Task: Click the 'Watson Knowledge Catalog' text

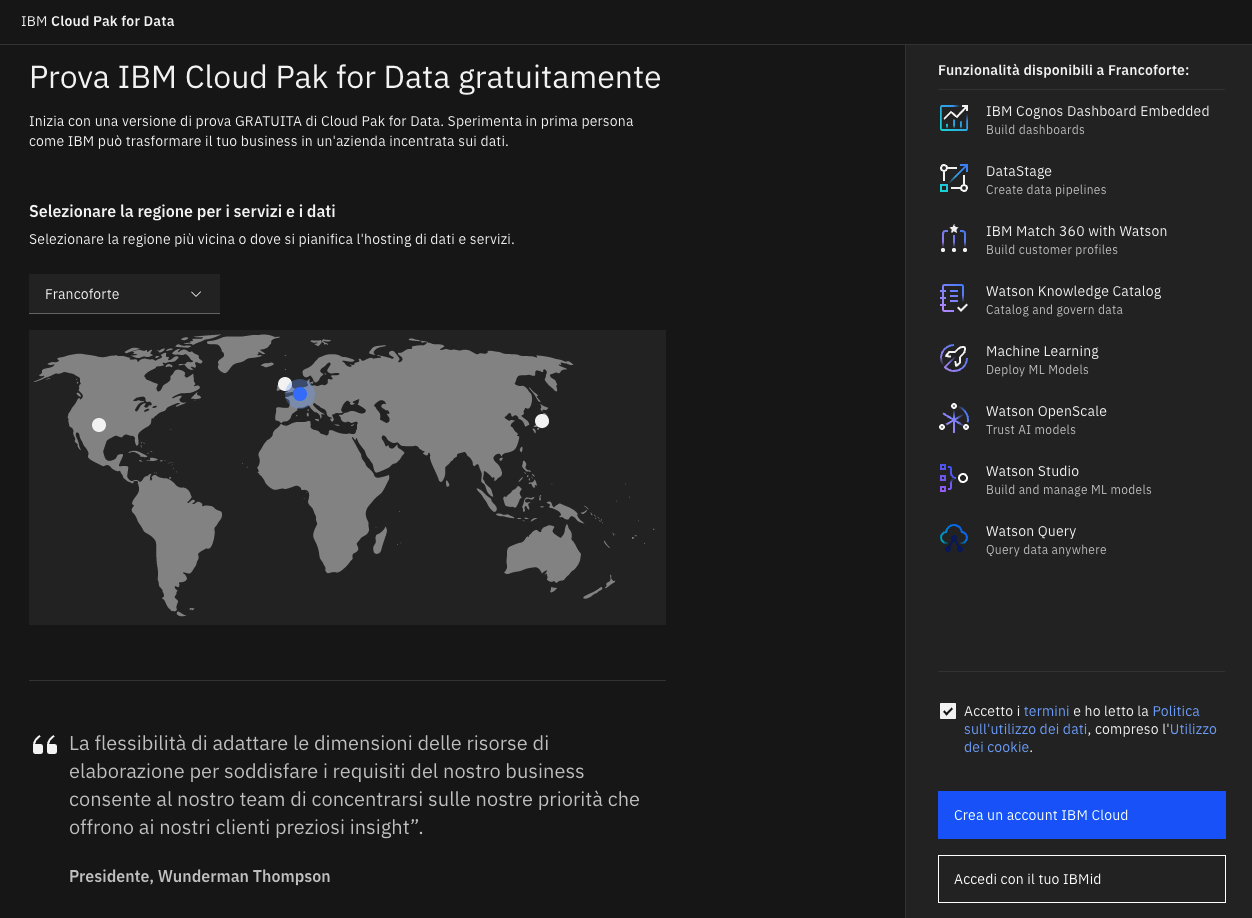Action: [1073, 291]
